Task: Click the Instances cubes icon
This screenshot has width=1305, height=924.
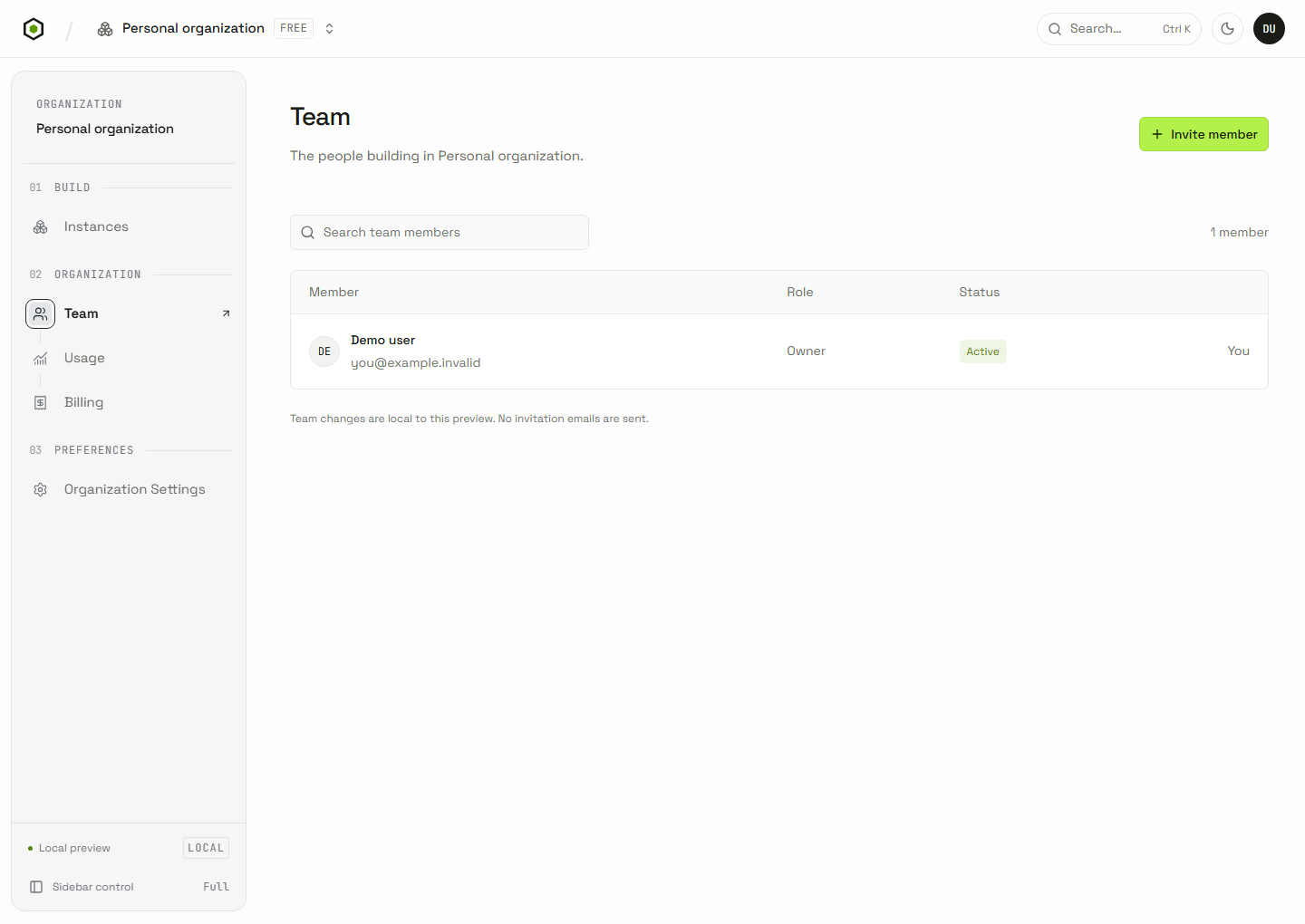Action: tap(41, 227)
